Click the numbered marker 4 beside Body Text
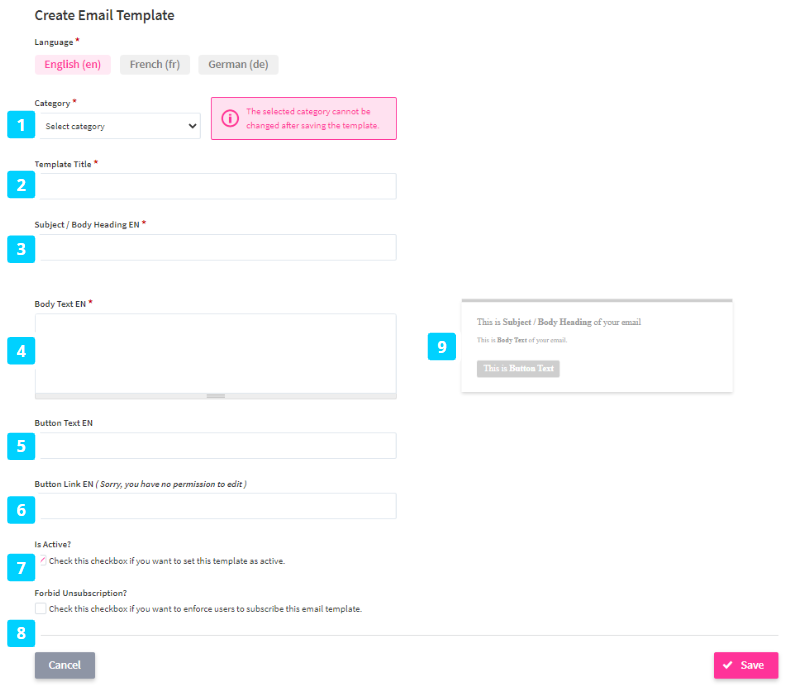Viewport: 793px width, 693px height. click(x=21, y=351)
